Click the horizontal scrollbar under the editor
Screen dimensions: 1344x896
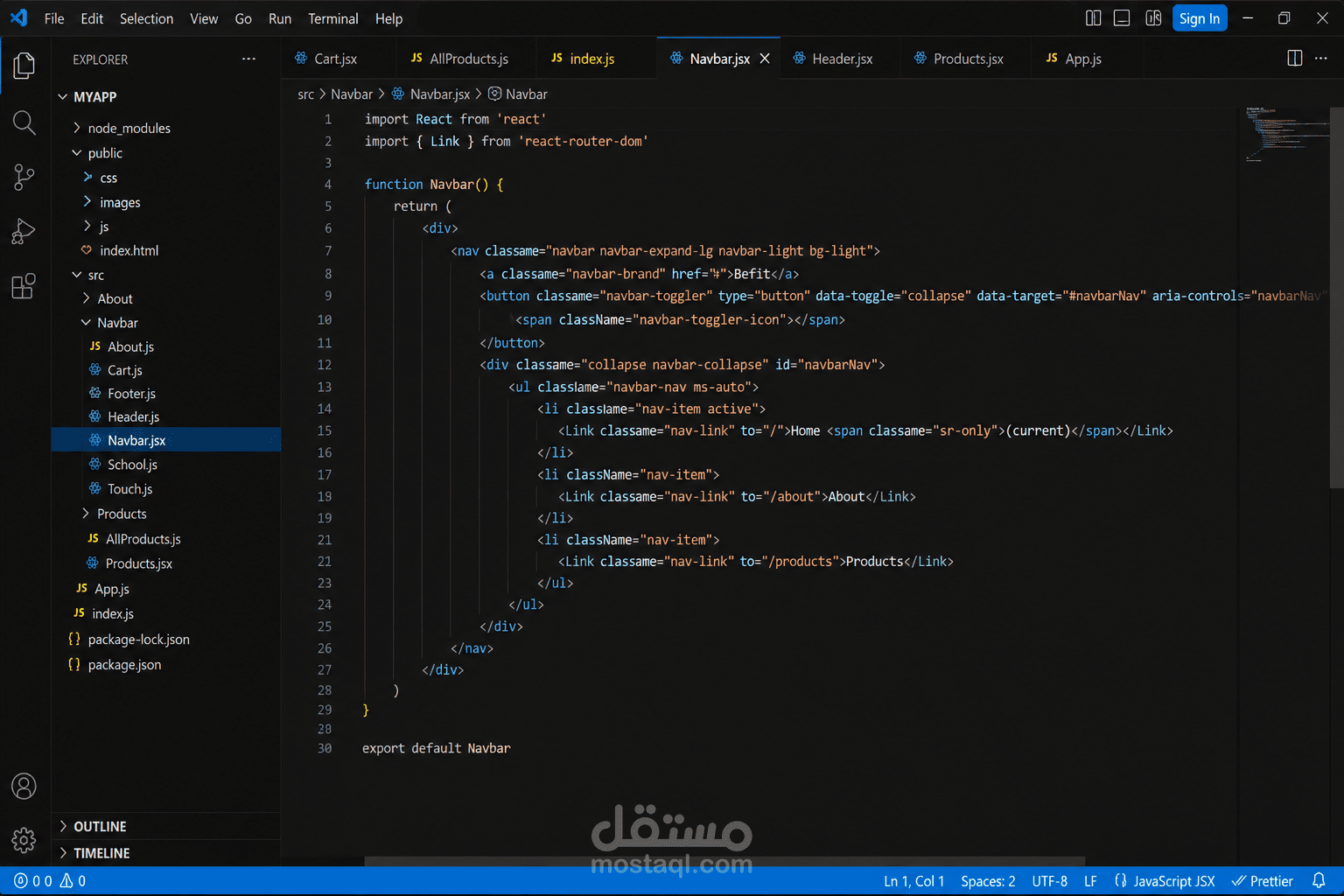click(x=724, y=861)
